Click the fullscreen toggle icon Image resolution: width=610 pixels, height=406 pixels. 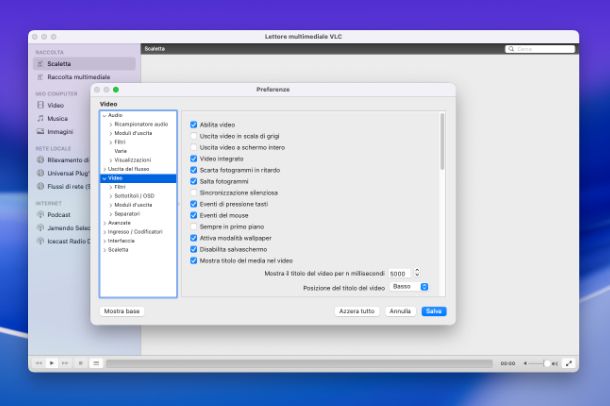(x=569, y=363)
